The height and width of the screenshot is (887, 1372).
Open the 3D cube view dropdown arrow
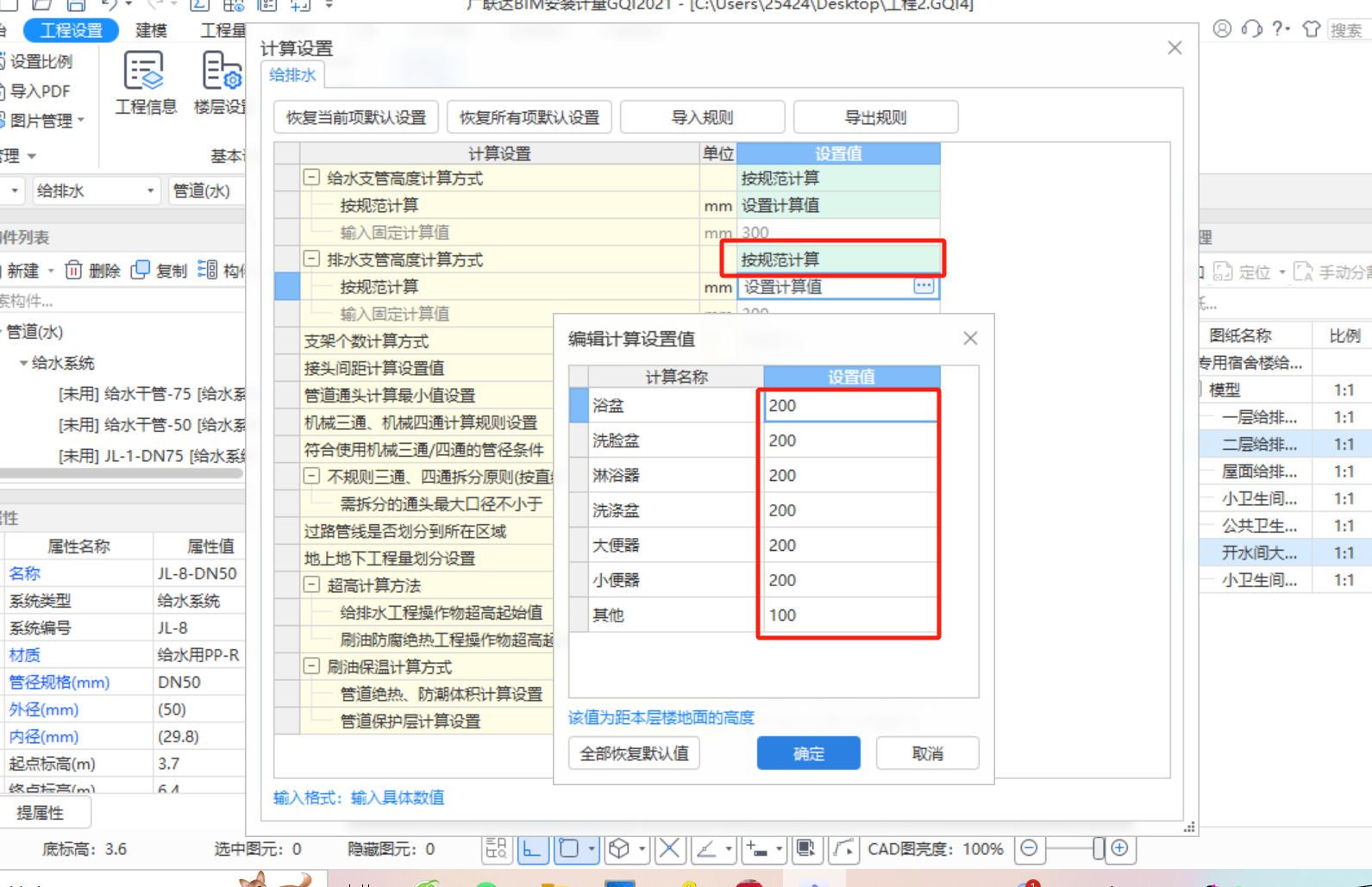(642, 849)
